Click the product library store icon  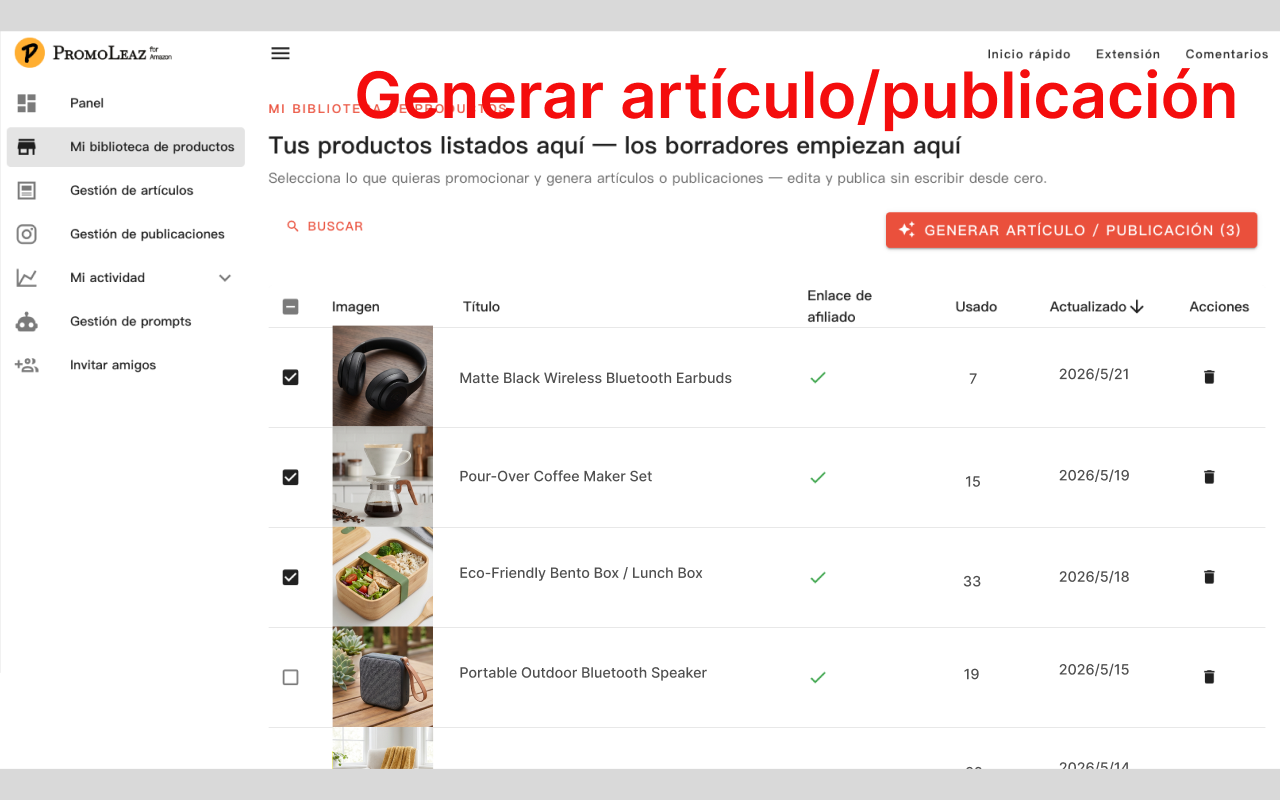(x=27, y=147)
